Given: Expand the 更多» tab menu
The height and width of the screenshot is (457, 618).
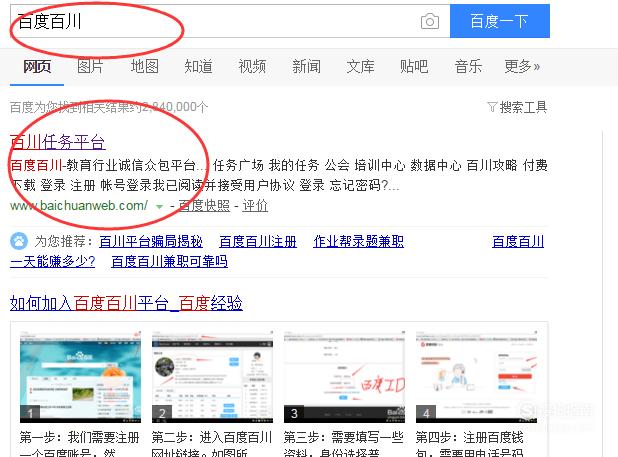Looking at the screenshot, I should click(x=522, y=67).
